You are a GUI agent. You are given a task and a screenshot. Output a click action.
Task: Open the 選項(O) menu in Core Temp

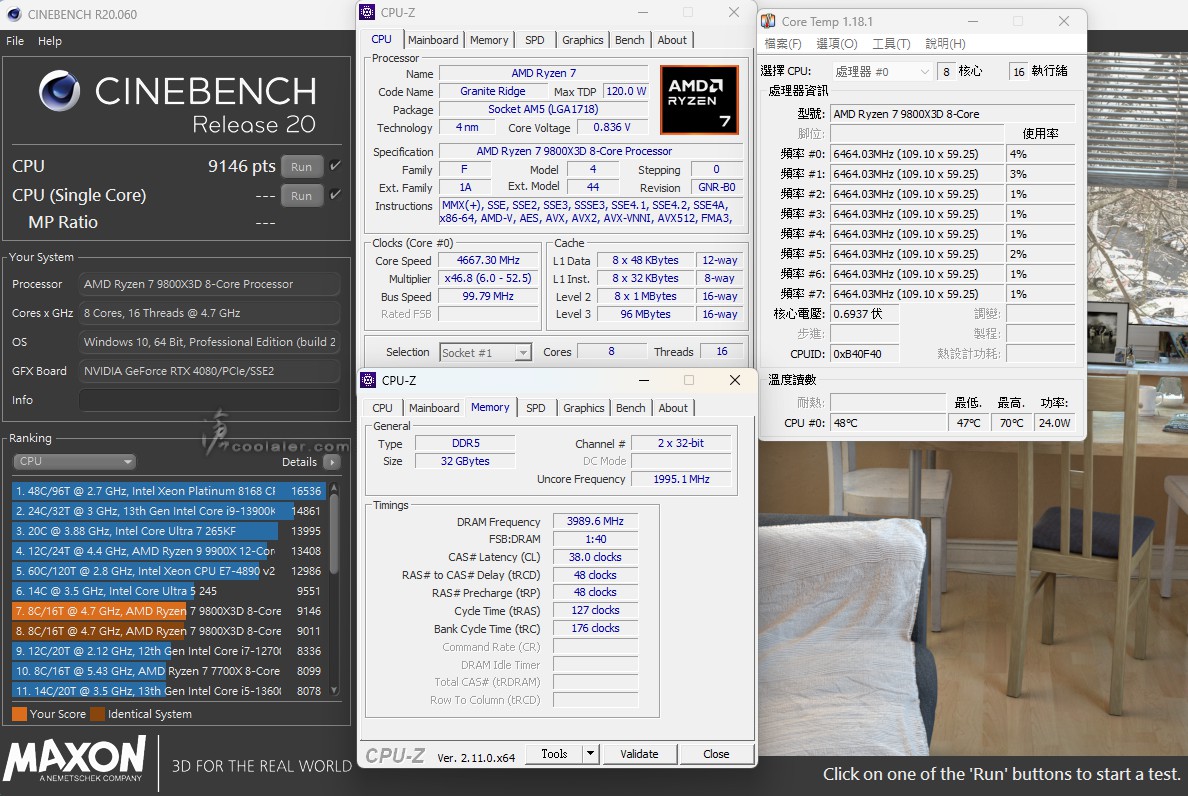pos(836,44)
